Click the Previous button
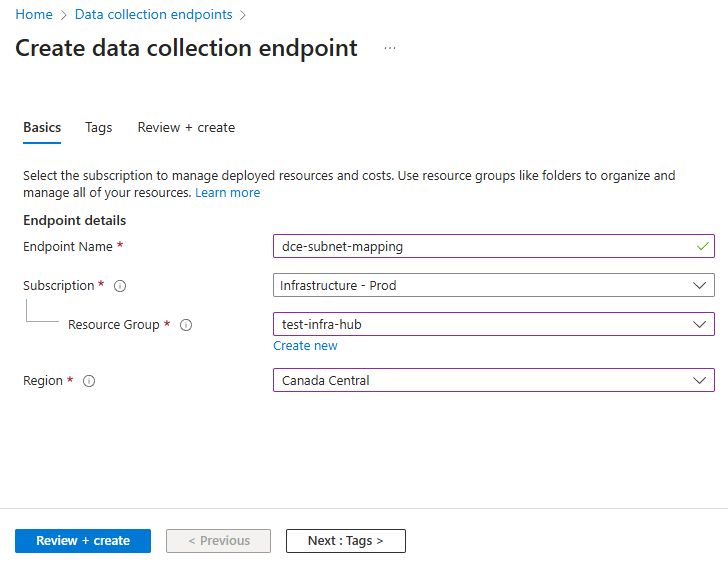Viewport: 728px width, 562px height. tap(218, 541)
